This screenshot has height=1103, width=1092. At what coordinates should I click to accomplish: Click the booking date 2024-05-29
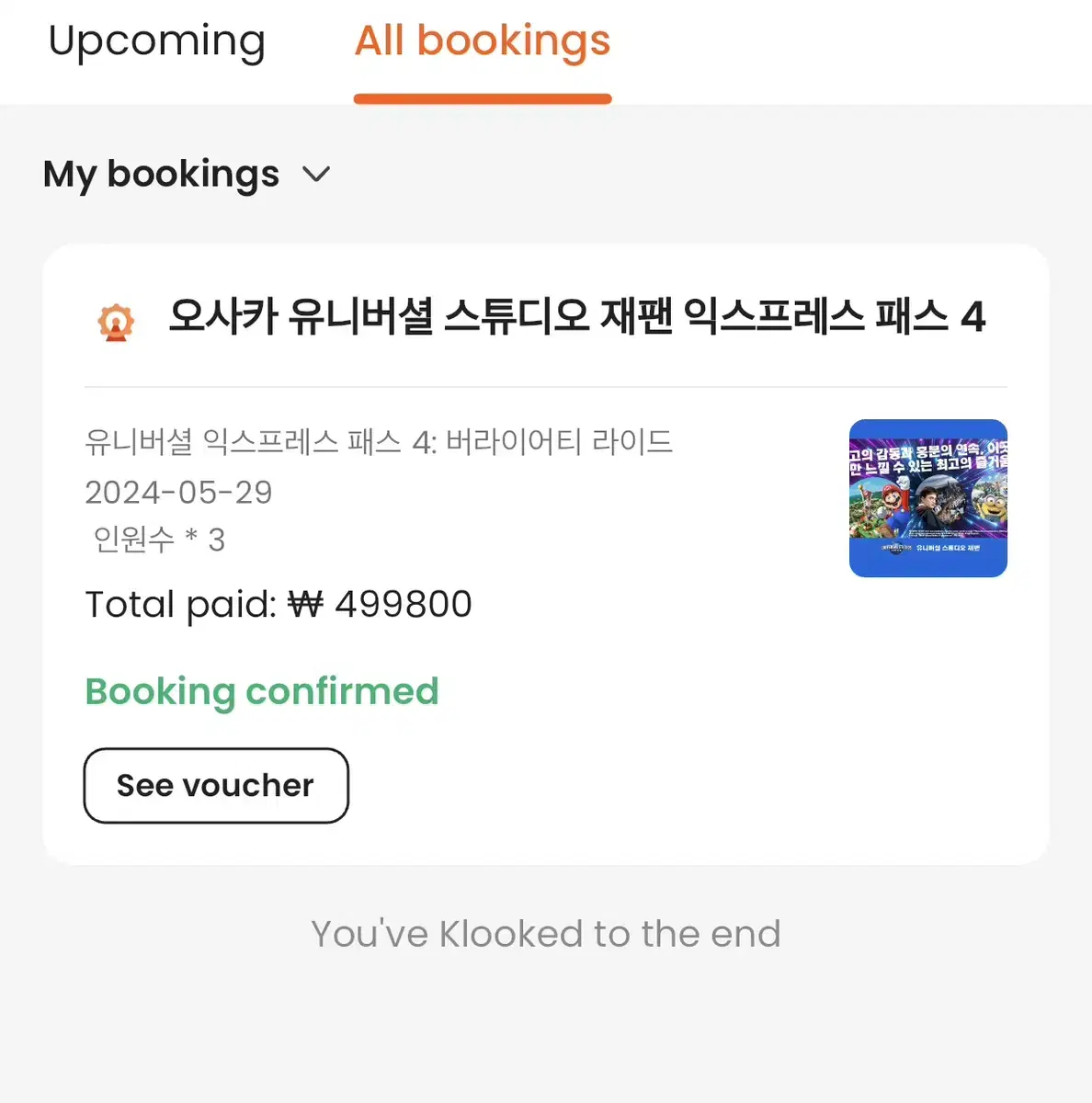pos(179,493)
